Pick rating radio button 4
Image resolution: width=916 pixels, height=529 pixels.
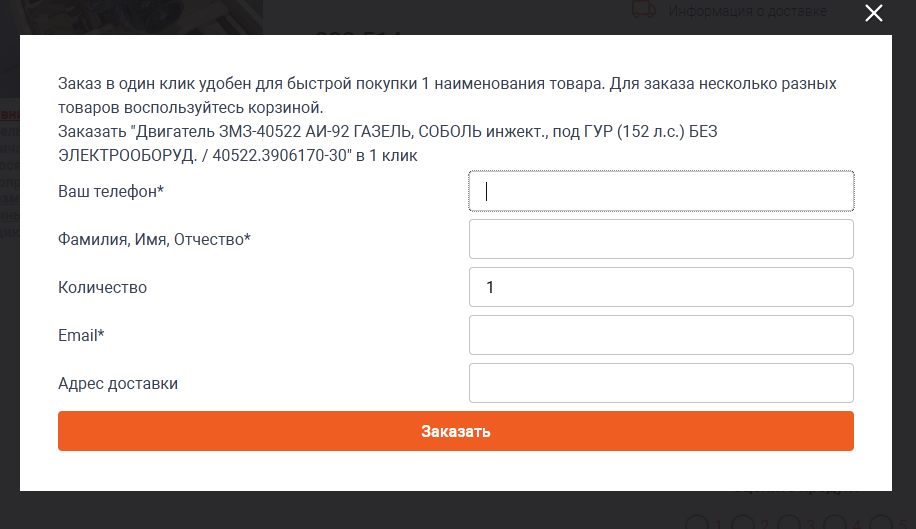point(835,523)
